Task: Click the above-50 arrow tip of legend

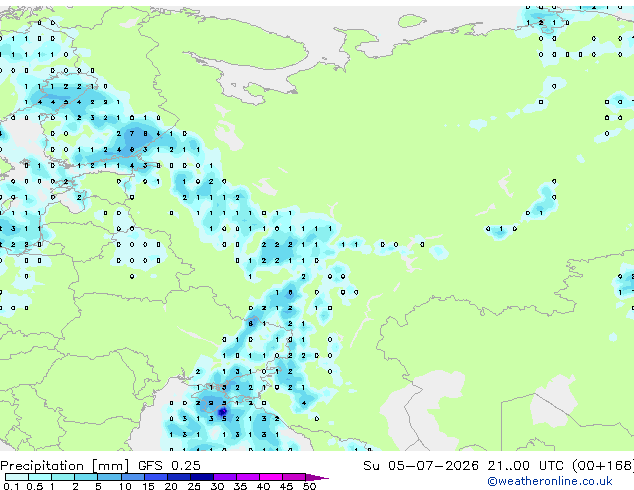Action: 317,477
